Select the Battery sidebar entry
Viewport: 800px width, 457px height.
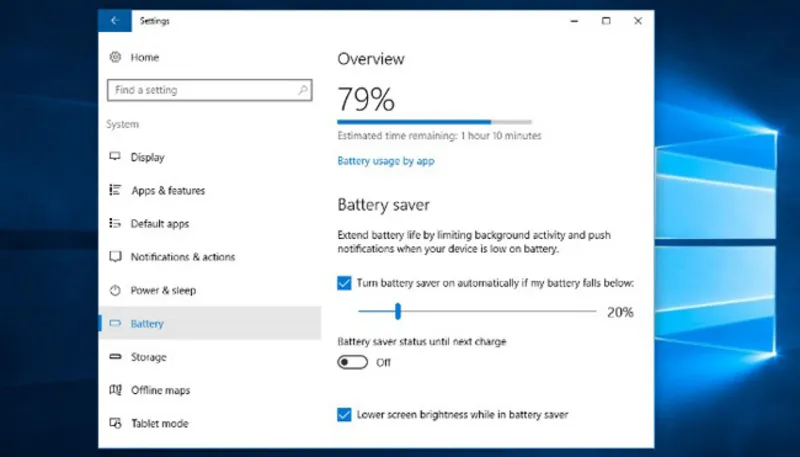coord(210,323)
